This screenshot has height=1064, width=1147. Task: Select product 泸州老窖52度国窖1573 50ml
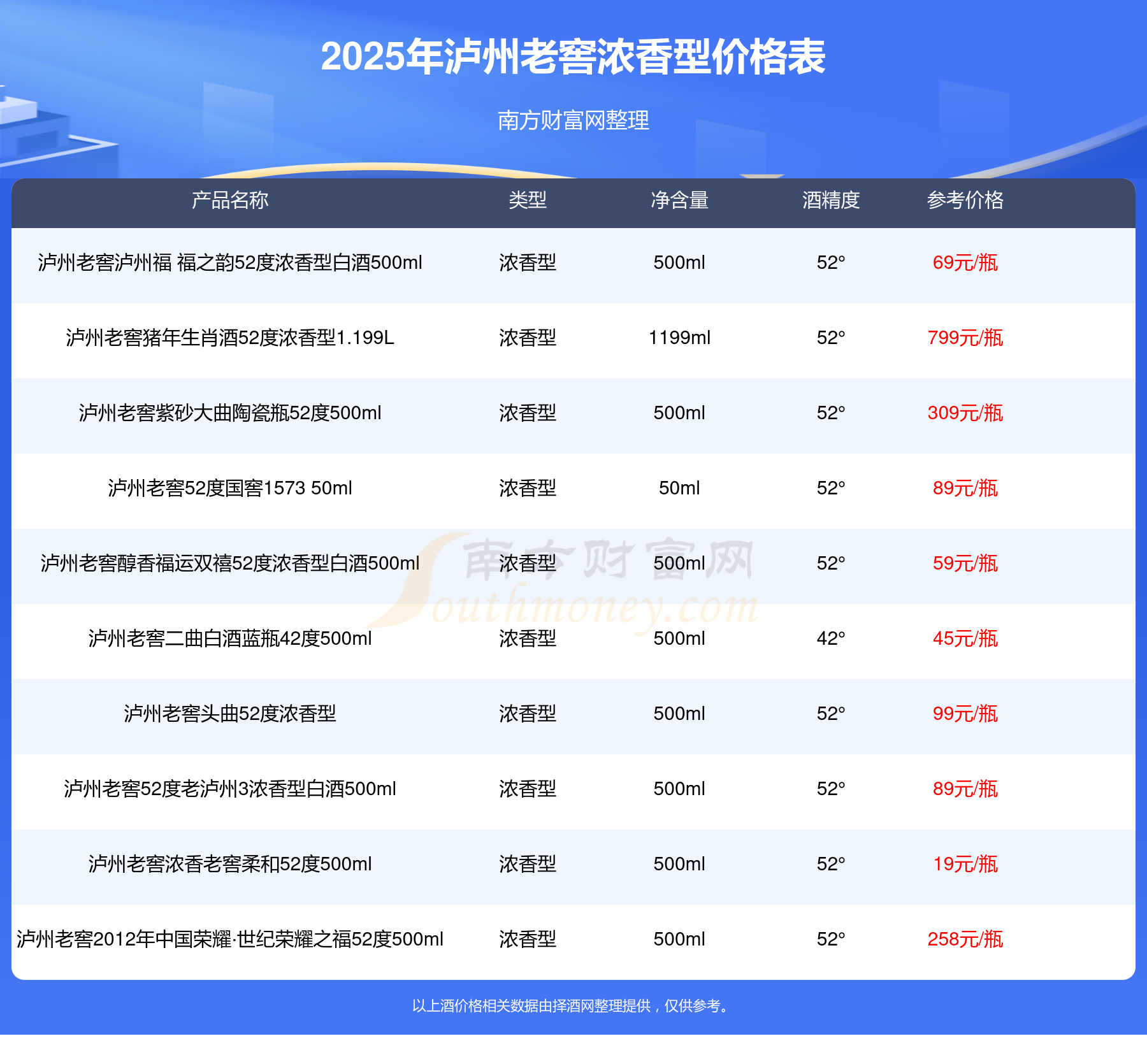pos(230,488)
